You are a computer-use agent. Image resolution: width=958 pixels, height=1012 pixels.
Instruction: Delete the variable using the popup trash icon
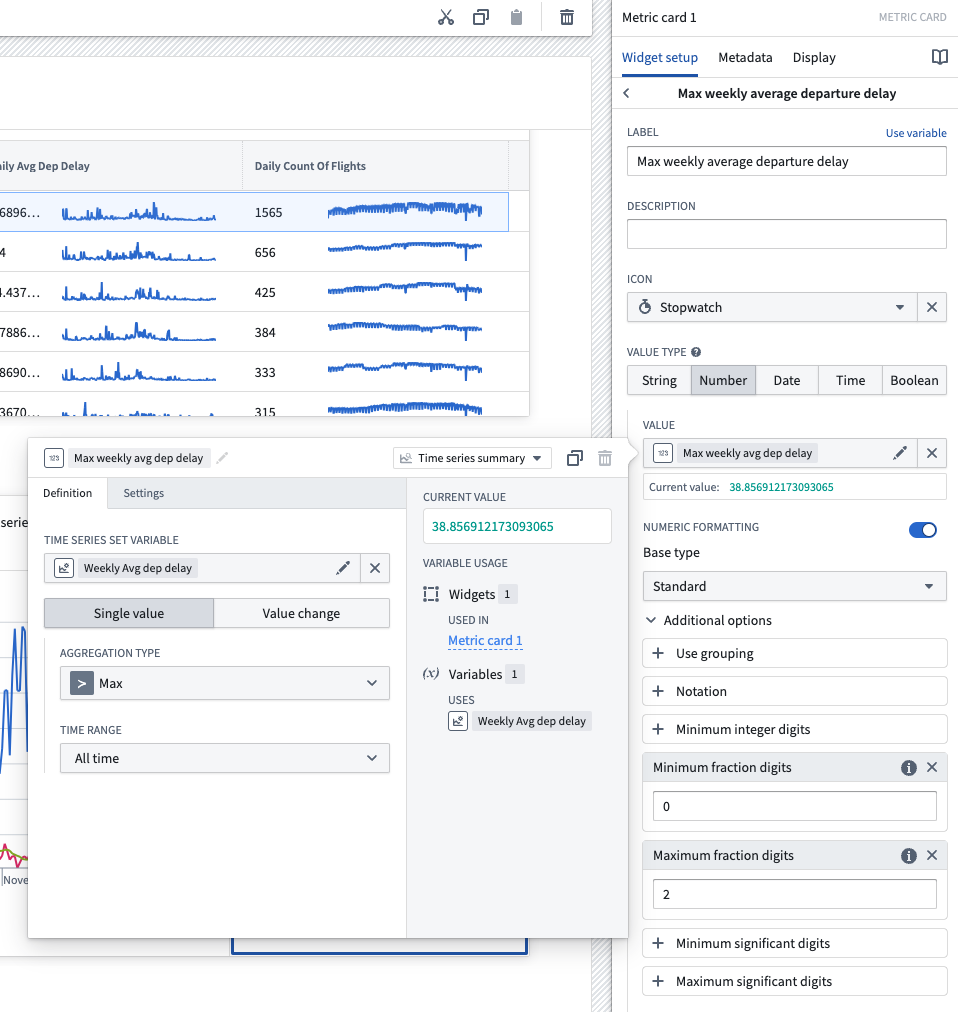click(605, 458)
